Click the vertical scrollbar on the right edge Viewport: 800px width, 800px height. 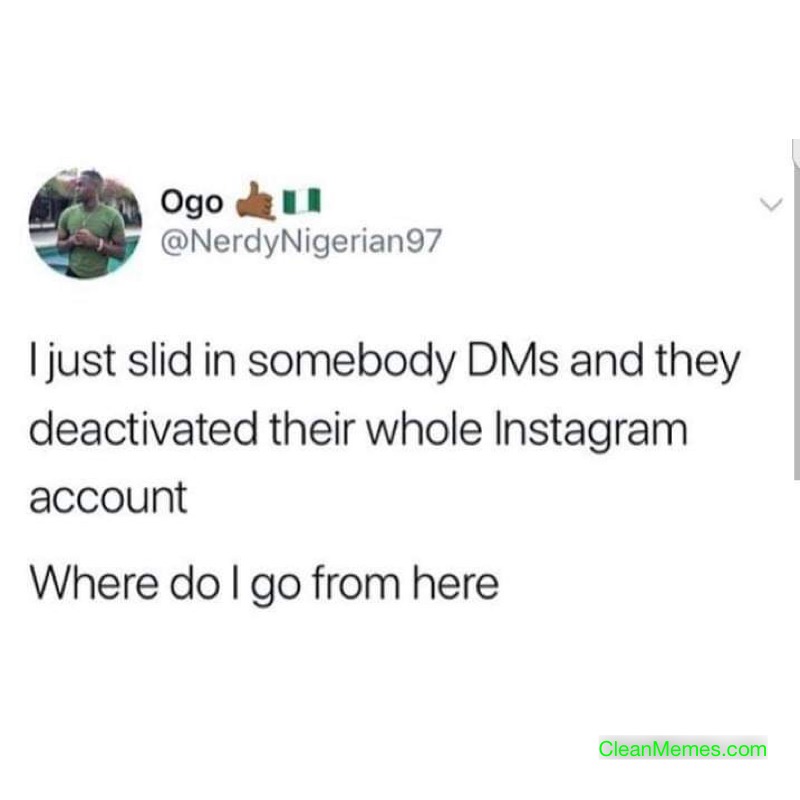tap(796, 310)
